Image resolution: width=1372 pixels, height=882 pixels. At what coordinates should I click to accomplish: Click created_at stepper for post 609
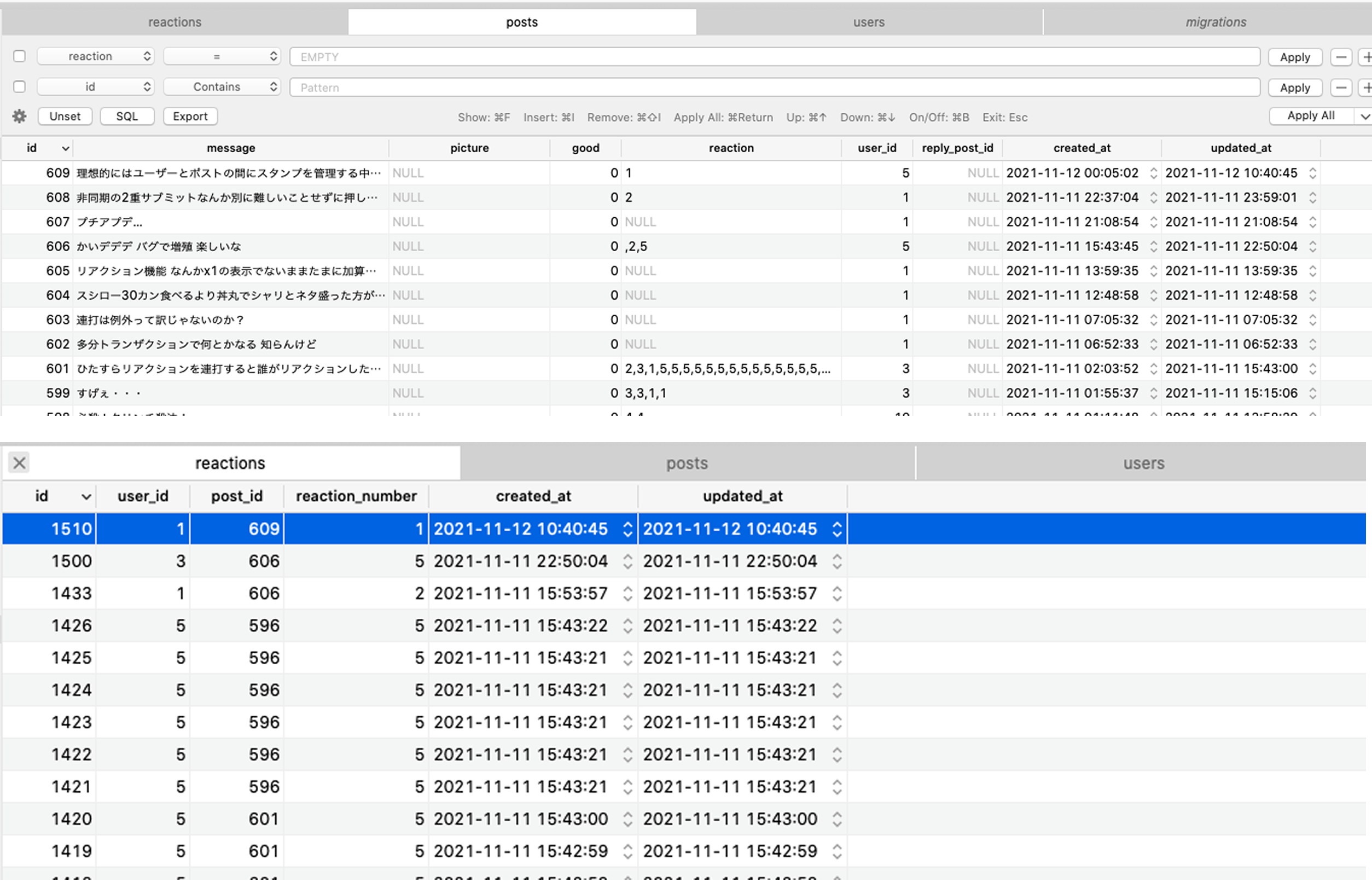coord(1153,173)
